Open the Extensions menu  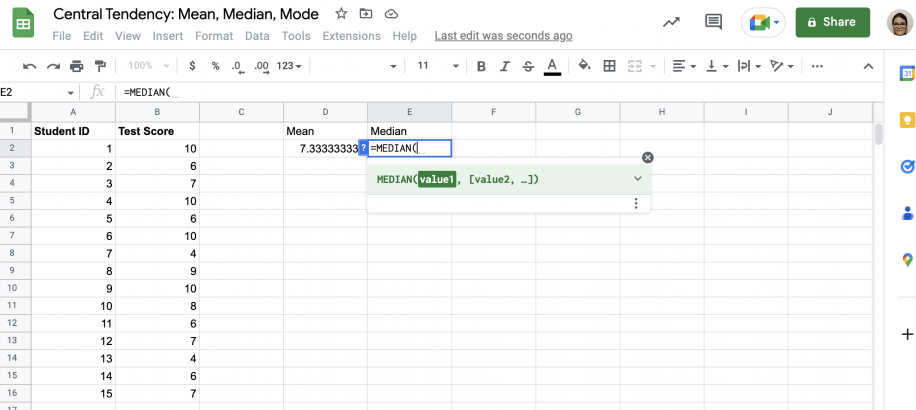pos(351,36)
